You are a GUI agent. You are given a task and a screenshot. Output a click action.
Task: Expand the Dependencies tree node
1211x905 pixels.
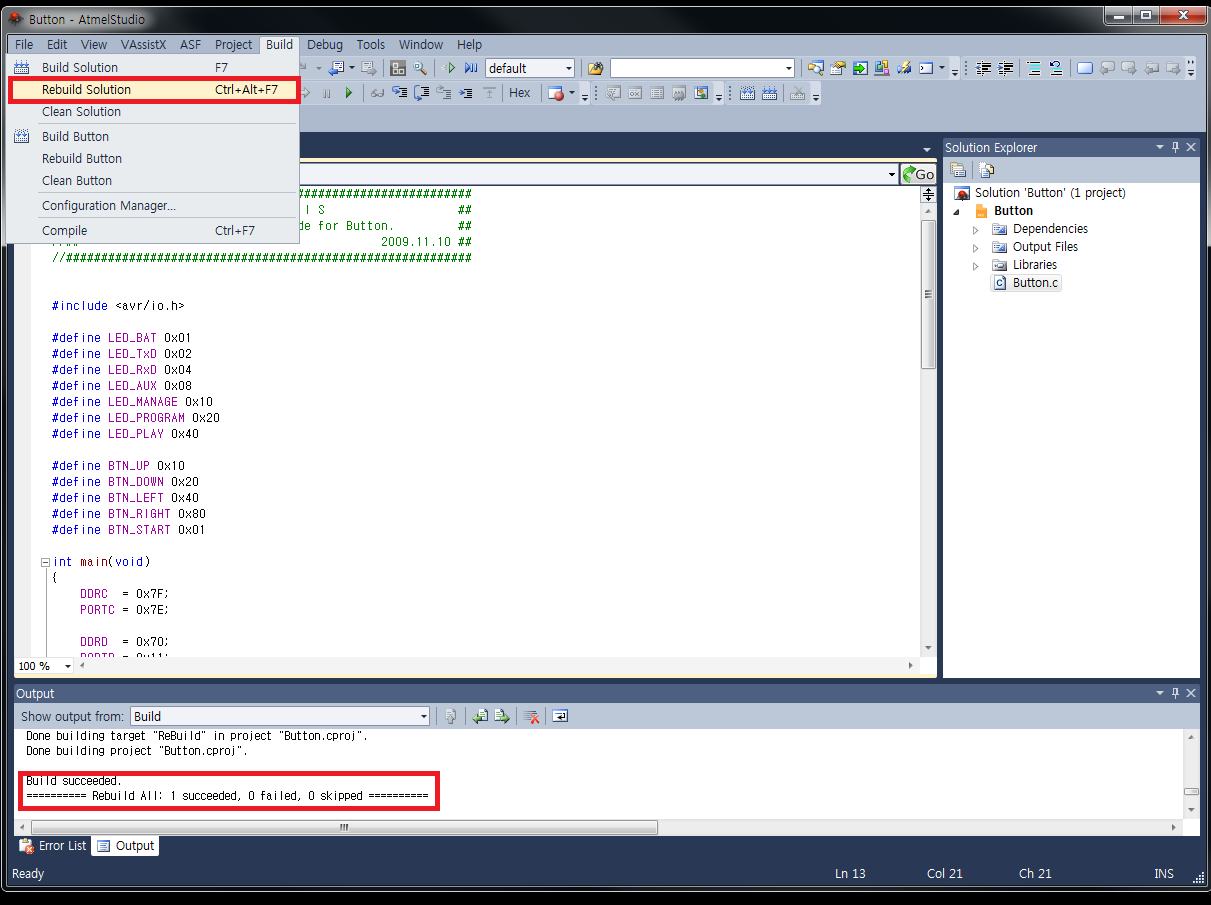click(x=976, y=229)
